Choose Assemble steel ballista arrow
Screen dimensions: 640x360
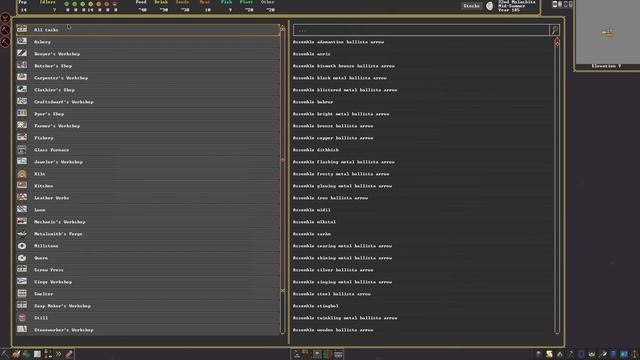(332, 294)
